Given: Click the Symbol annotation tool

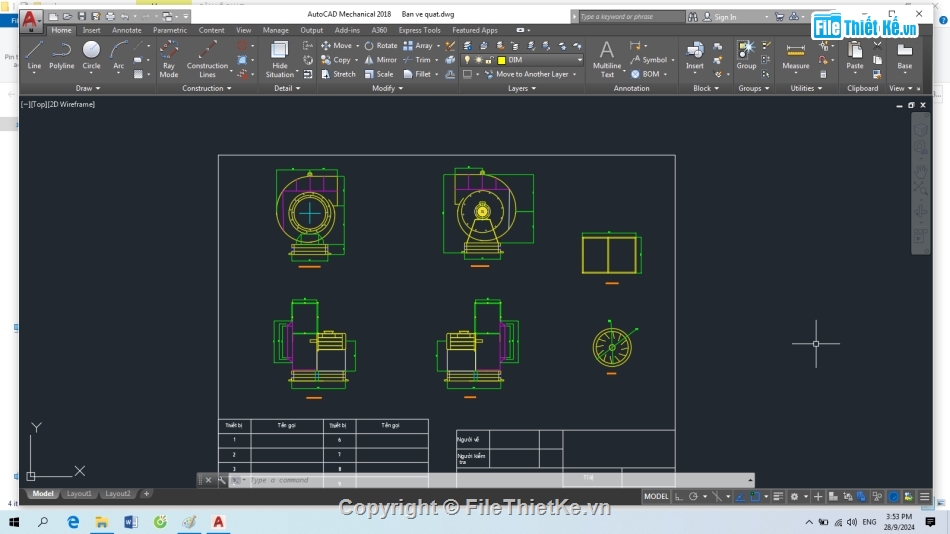Looking at the screenshot, I should click(x=649, y=60).
